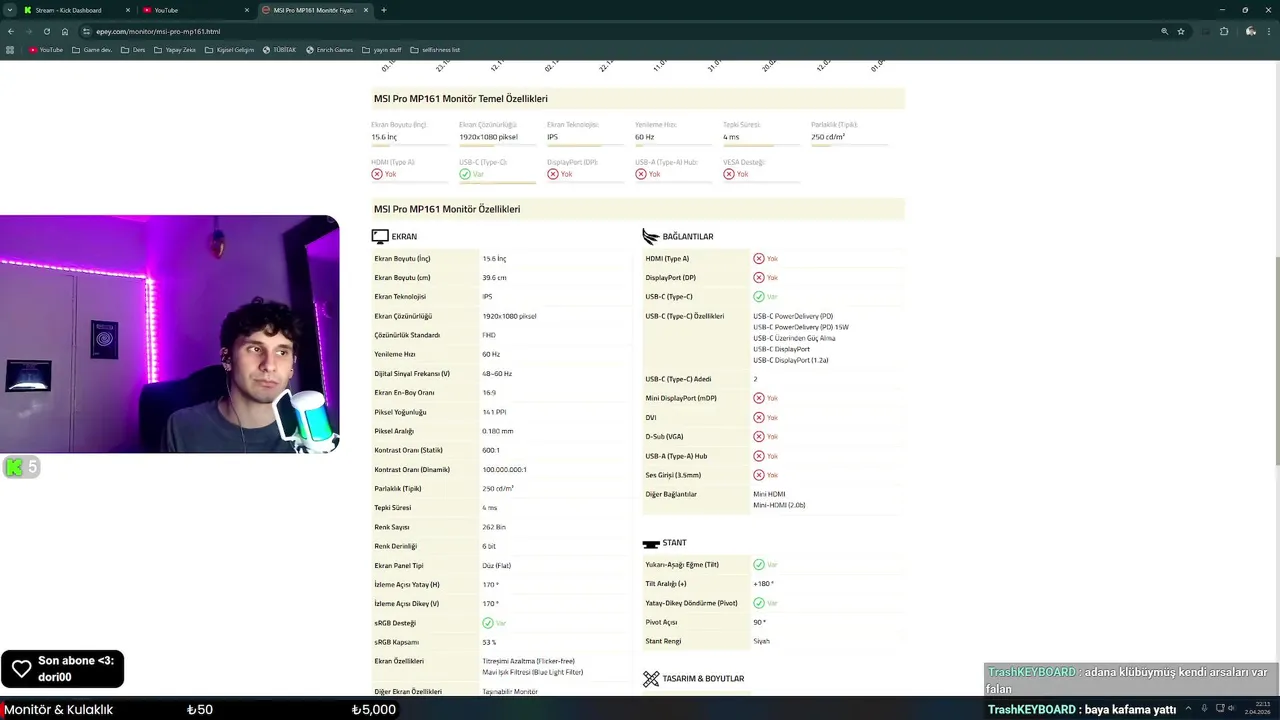The height and width of the screenshot is (720, 1280).
Task: Expand the Yapay Zeka bookmark folder
Action: coord(175,49)
